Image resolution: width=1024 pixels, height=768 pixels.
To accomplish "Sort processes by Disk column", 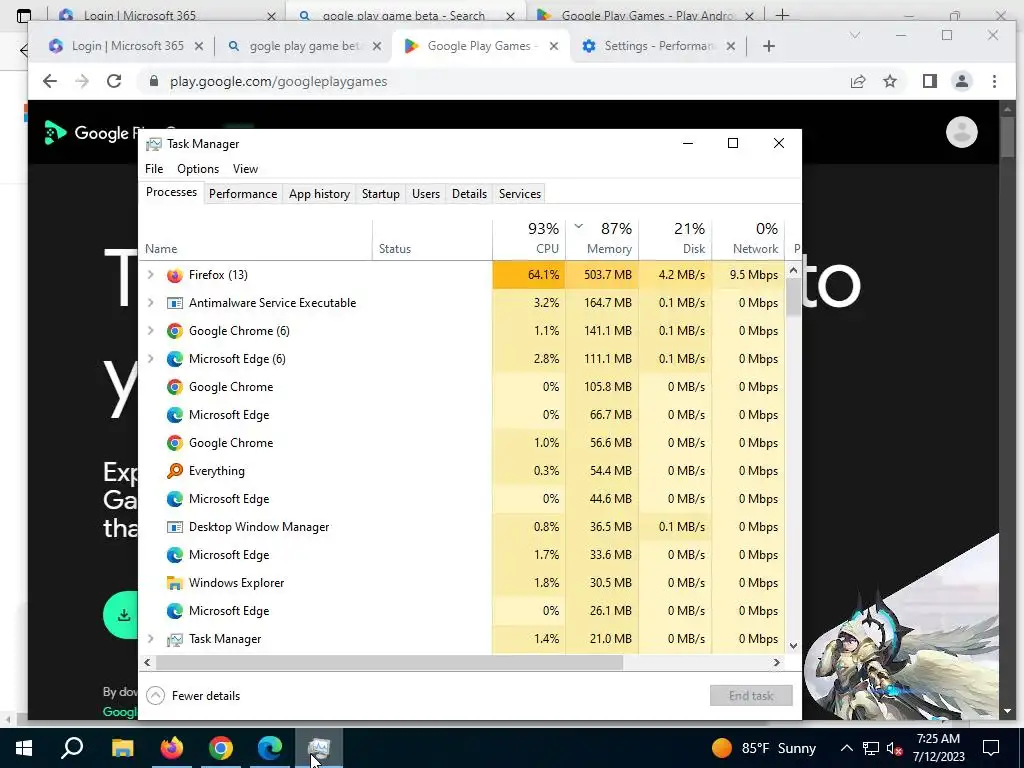I will 675,239.
